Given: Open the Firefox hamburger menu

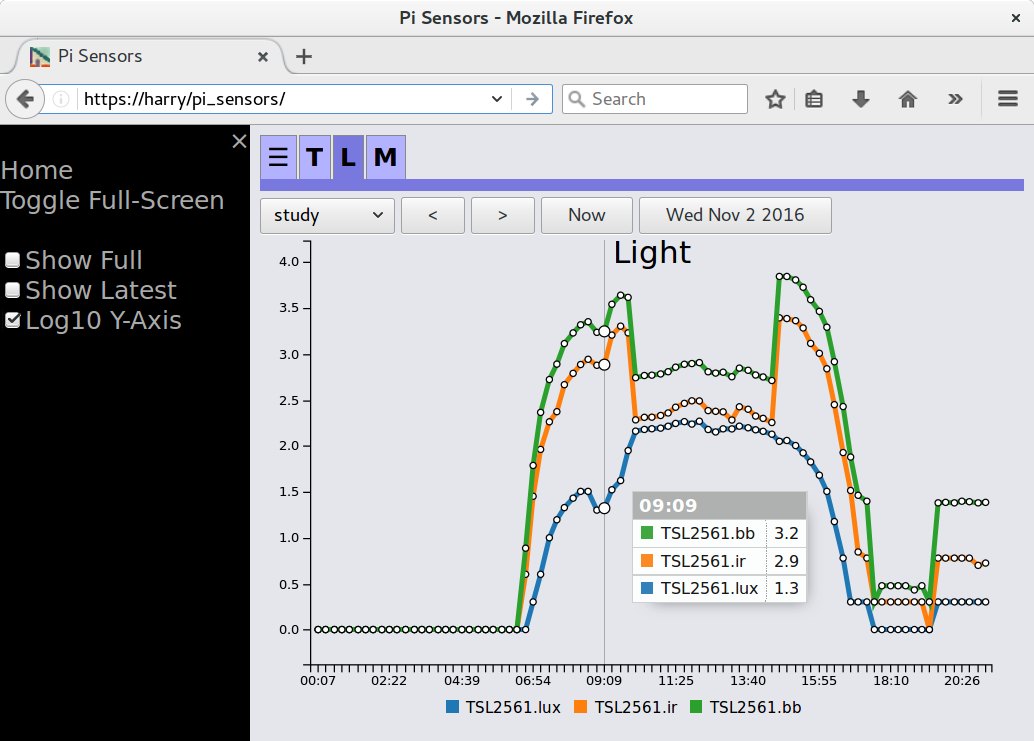Looking at the screenshot, I should [1008, 100].
